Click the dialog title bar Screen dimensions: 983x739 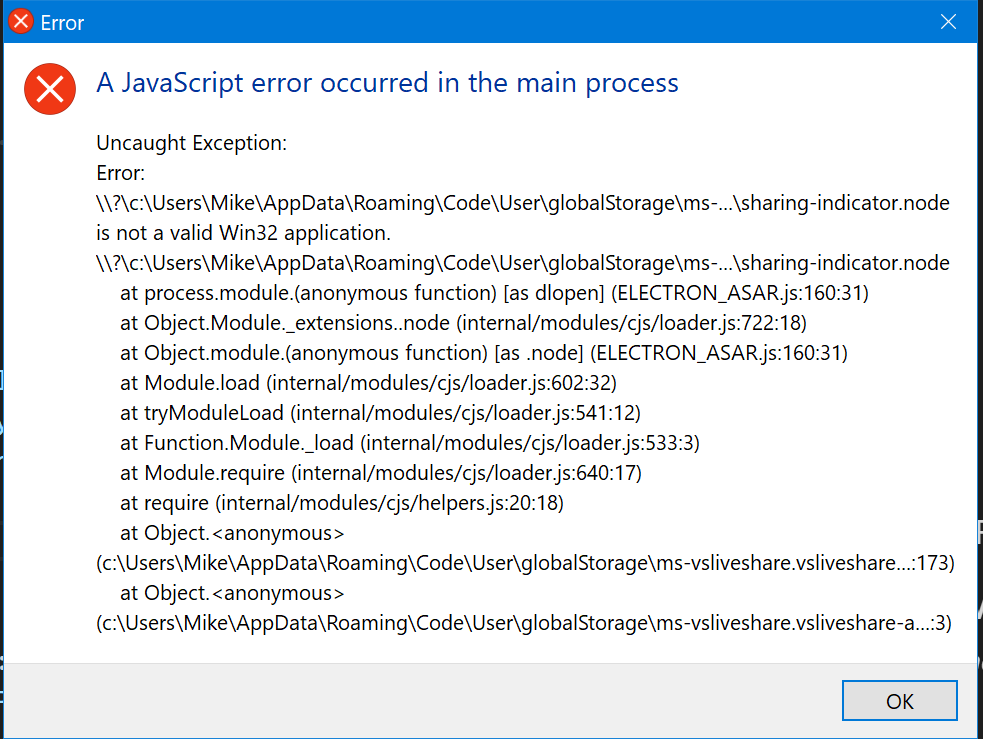point(450,21)
